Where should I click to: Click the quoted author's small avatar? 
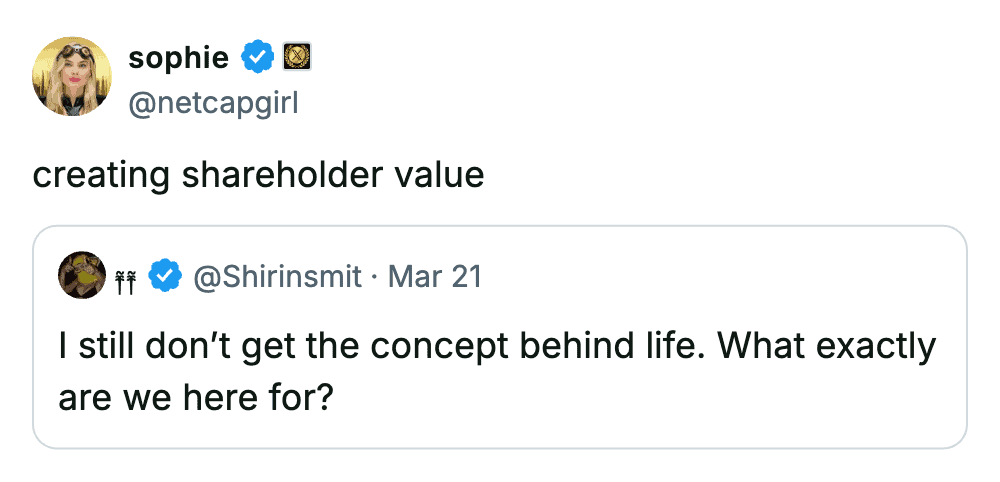82,275
